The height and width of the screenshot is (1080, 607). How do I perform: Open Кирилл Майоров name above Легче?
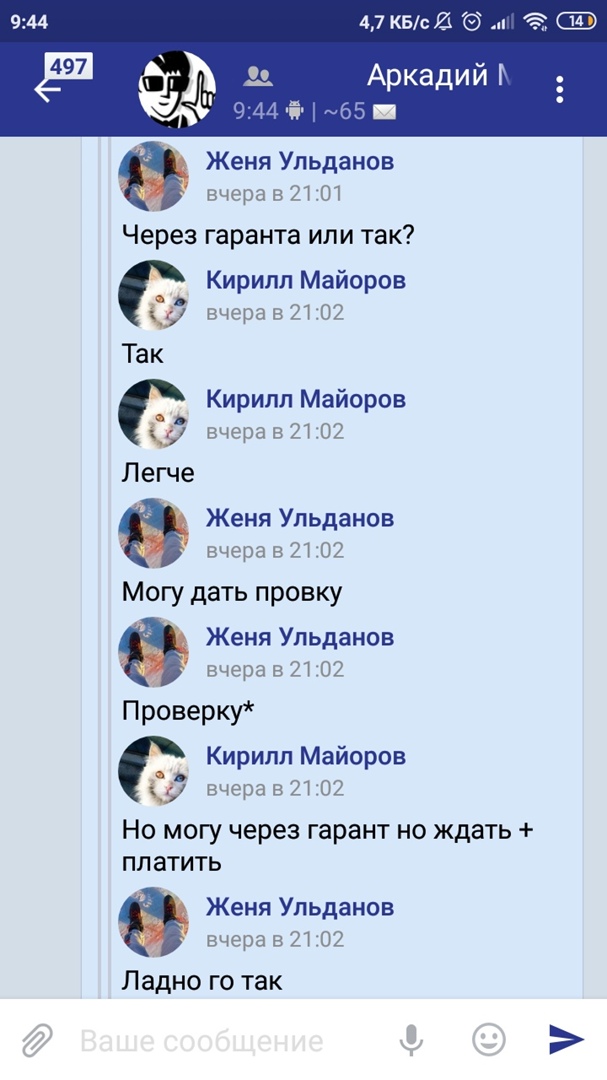[306, 399]
